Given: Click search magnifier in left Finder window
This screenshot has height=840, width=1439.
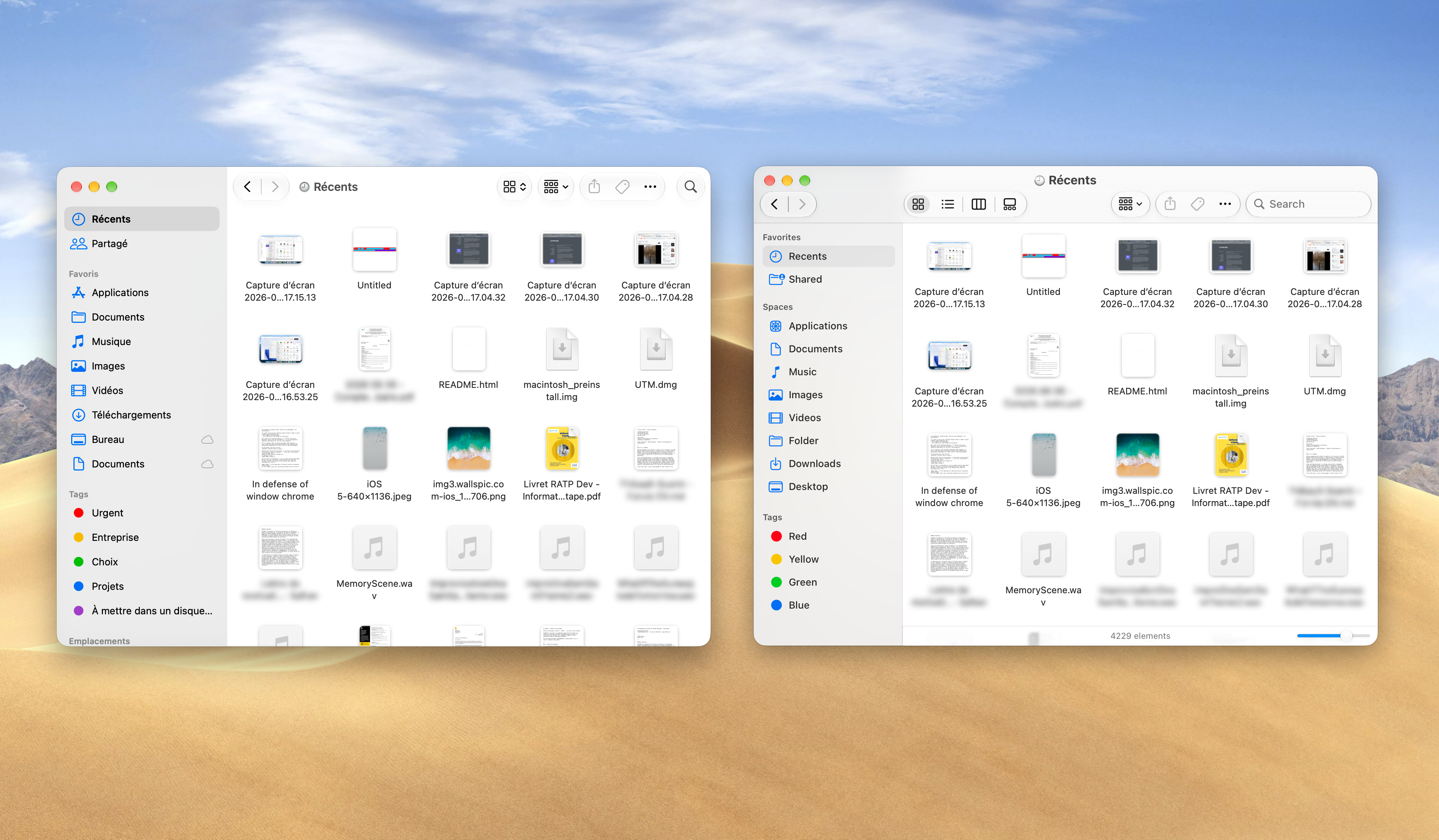Looking at the screenshot, I should 690,187.
